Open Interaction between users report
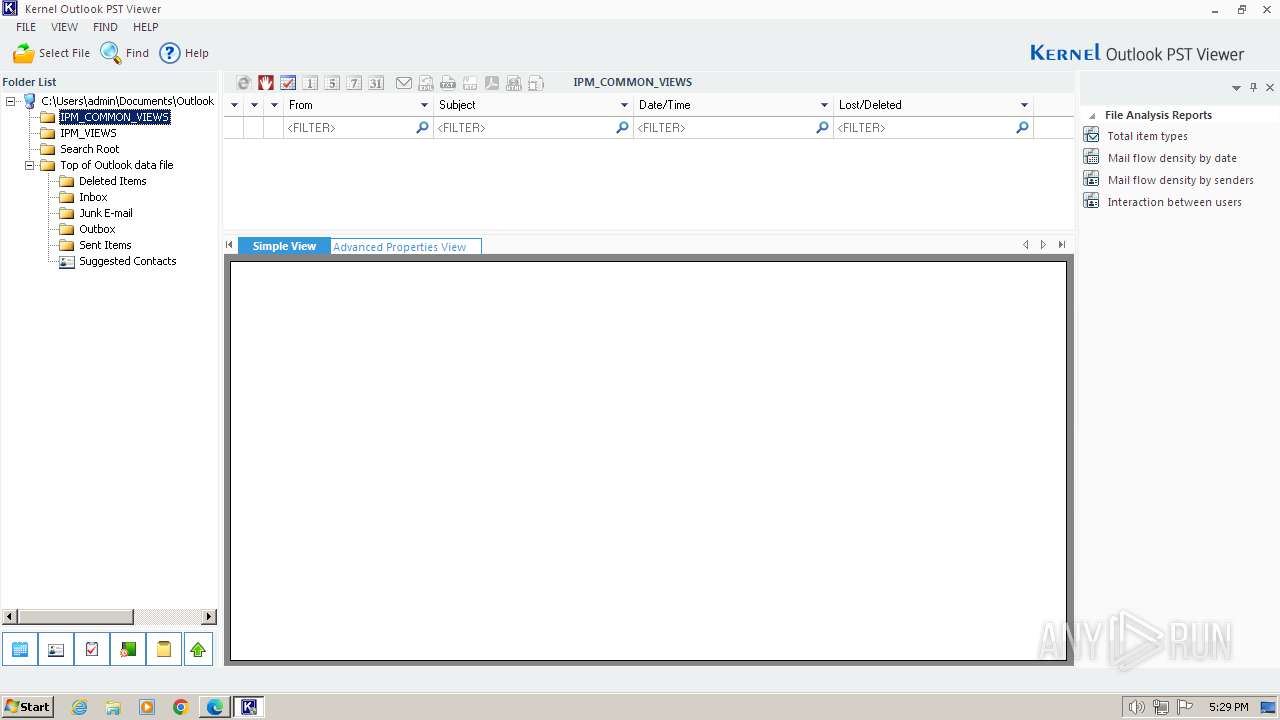The height and width of the screenshot is (720, 1280). [x=1175, y=202]
